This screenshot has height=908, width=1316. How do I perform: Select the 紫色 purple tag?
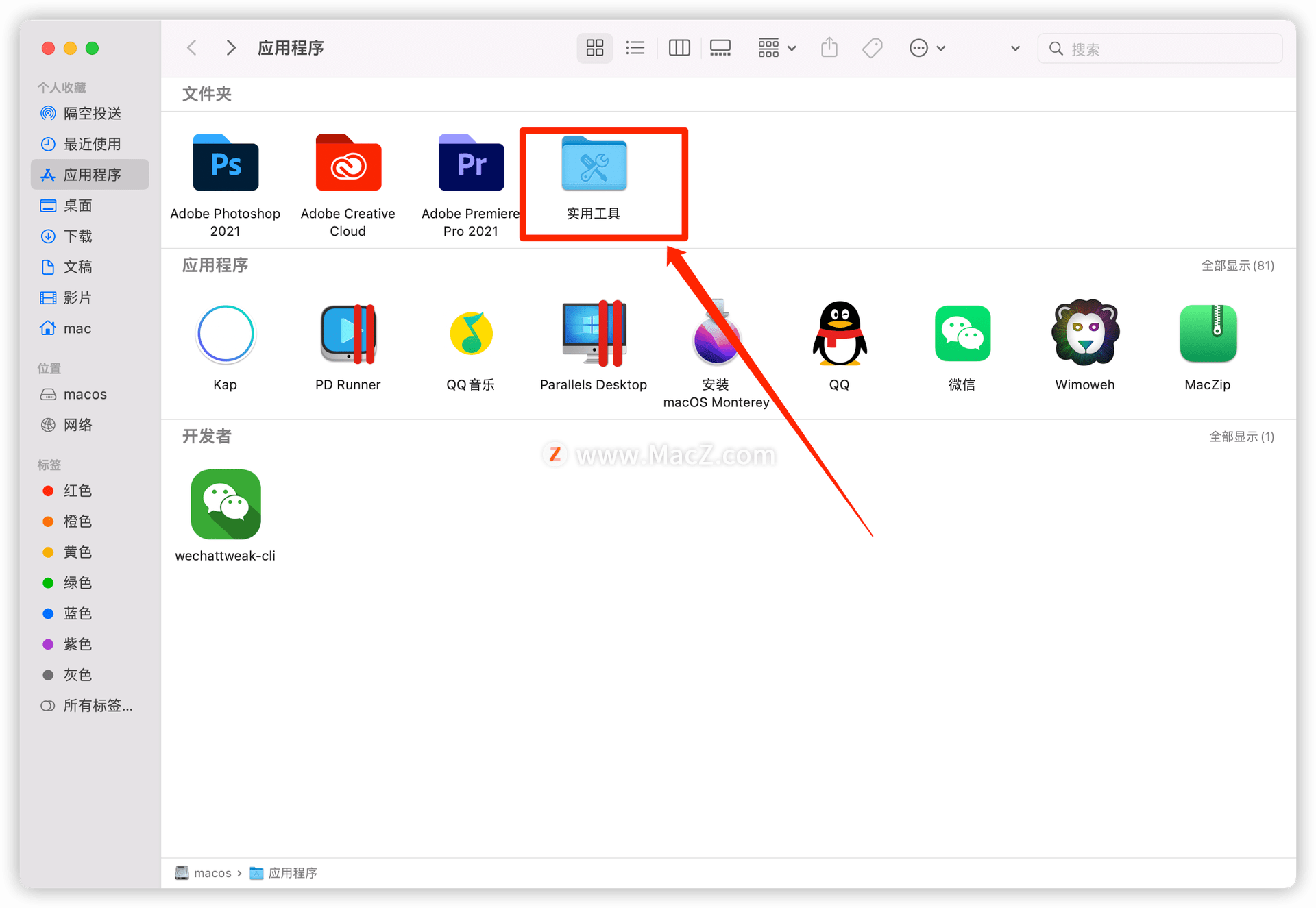click(90, 644)
